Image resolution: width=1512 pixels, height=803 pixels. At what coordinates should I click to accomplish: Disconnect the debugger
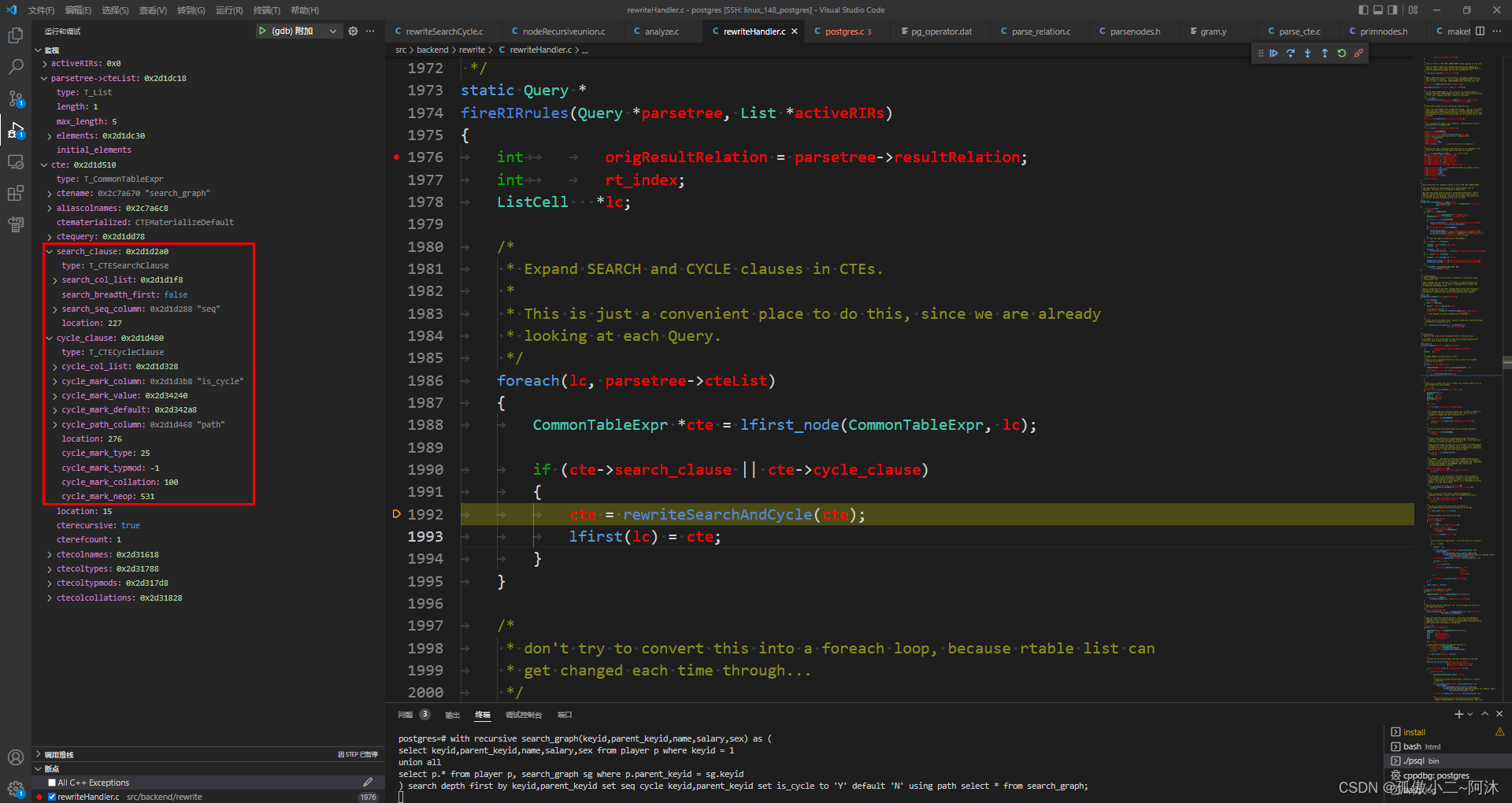pyautogui.click(x=1358, y=54)
